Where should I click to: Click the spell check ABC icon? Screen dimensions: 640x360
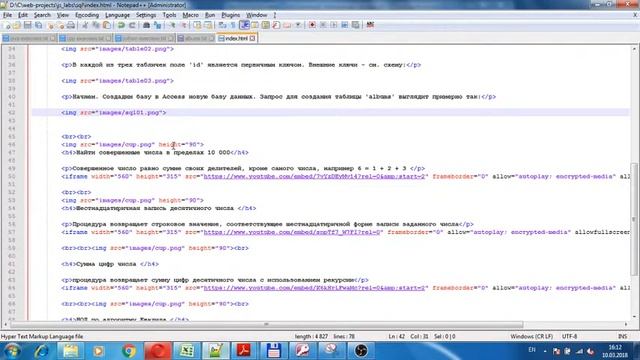[370, 25]
